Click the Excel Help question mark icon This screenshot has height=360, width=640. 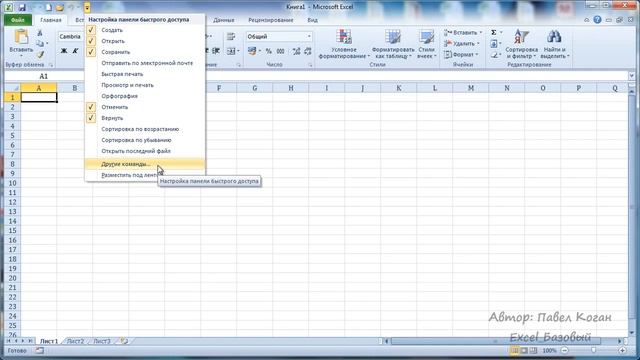click(x=597, y=20)
